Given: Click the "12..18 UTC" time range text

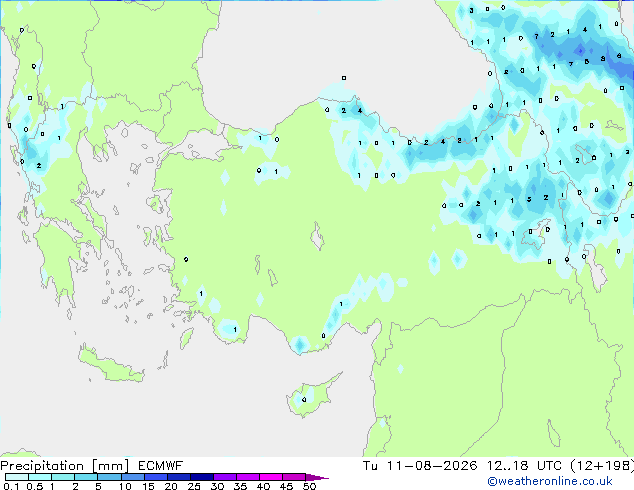Looking at the screenshot, I should tap(524, 466).
